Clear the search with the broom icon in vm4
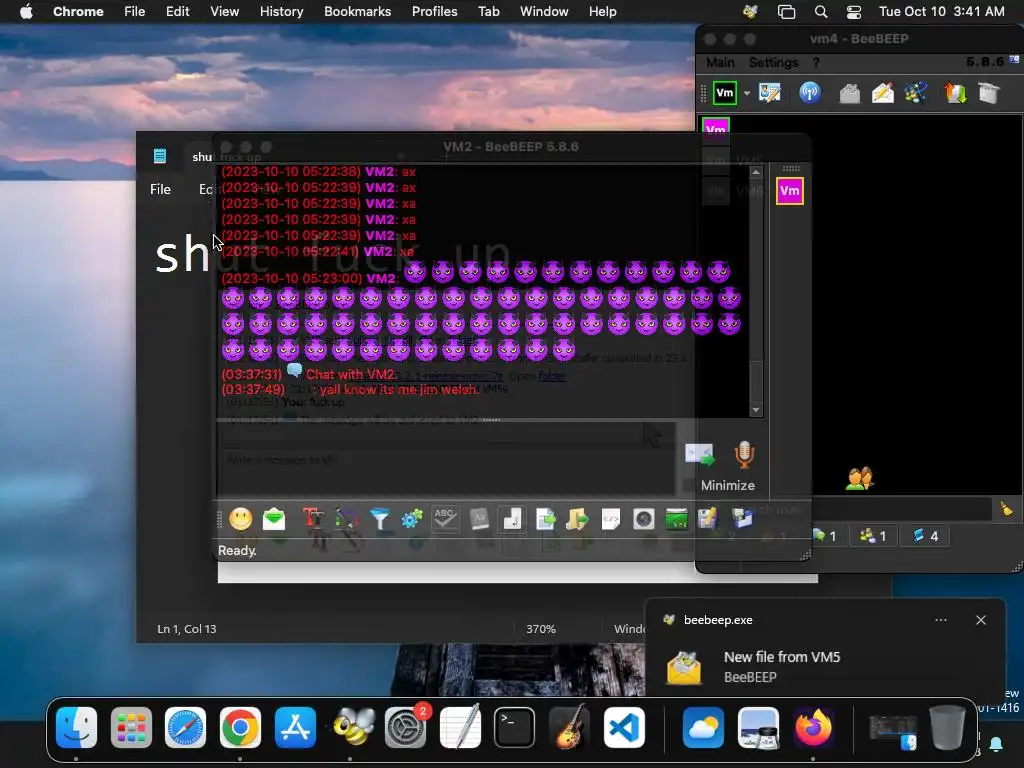This screenshot has height=768, width=1024. click(x=1006, y=508)
